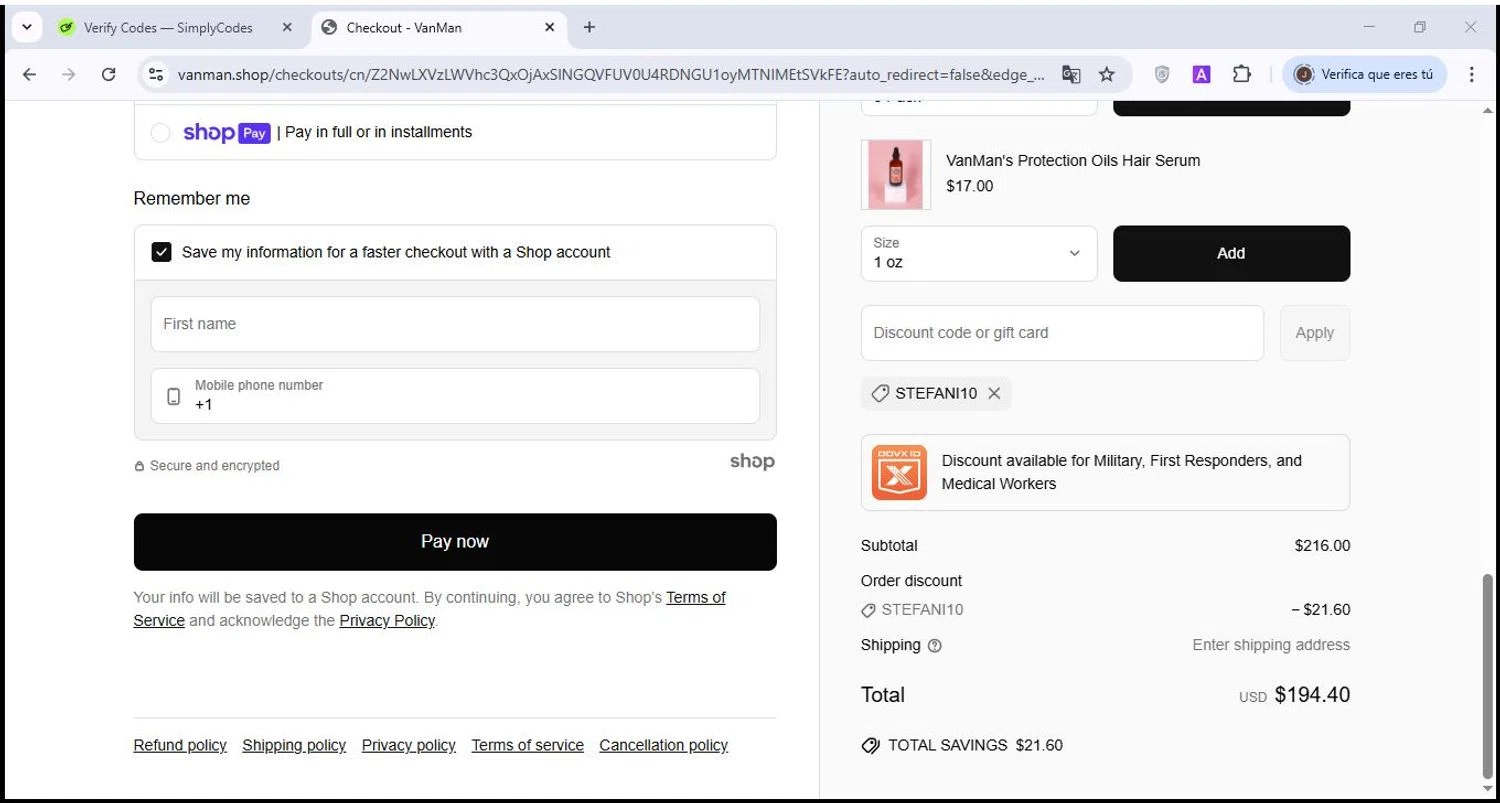Open site information icon in address bar
1500x803 pixels.
point(155,74)
